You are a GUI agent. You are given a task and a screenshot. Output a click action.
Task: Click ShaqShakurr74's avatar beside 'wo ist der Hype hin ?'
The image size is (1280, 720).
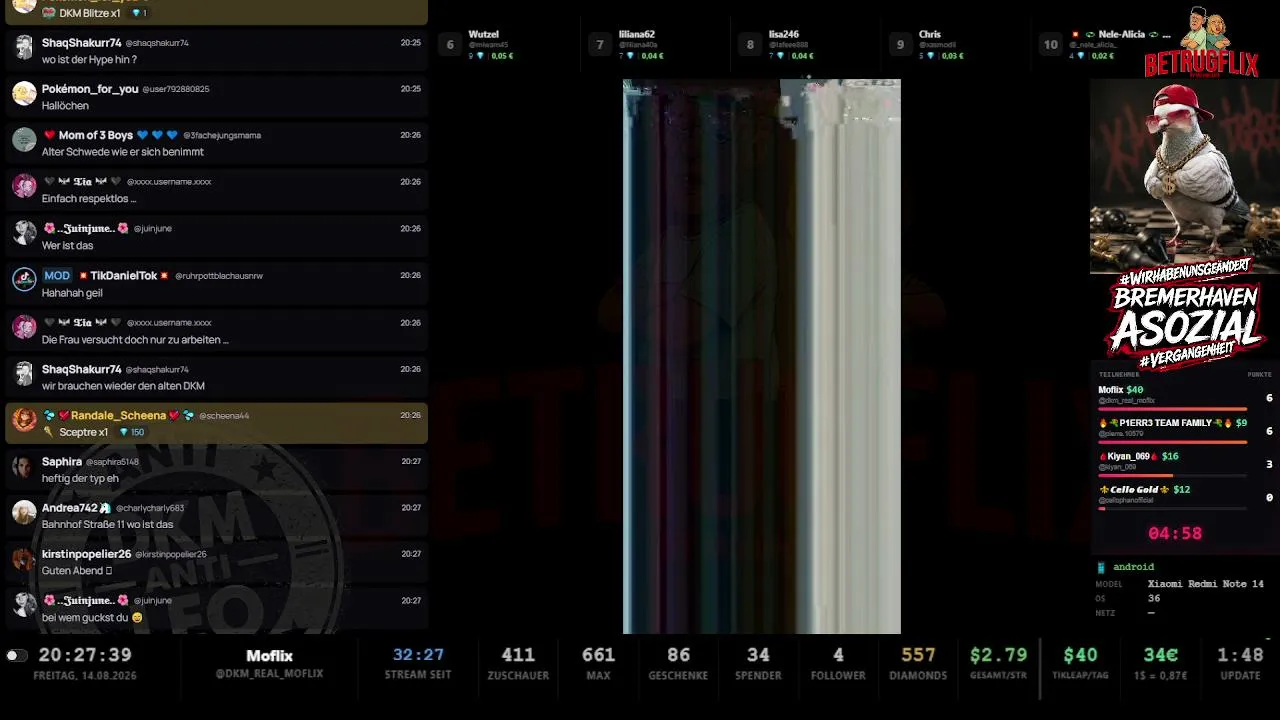tap(24, 47)
